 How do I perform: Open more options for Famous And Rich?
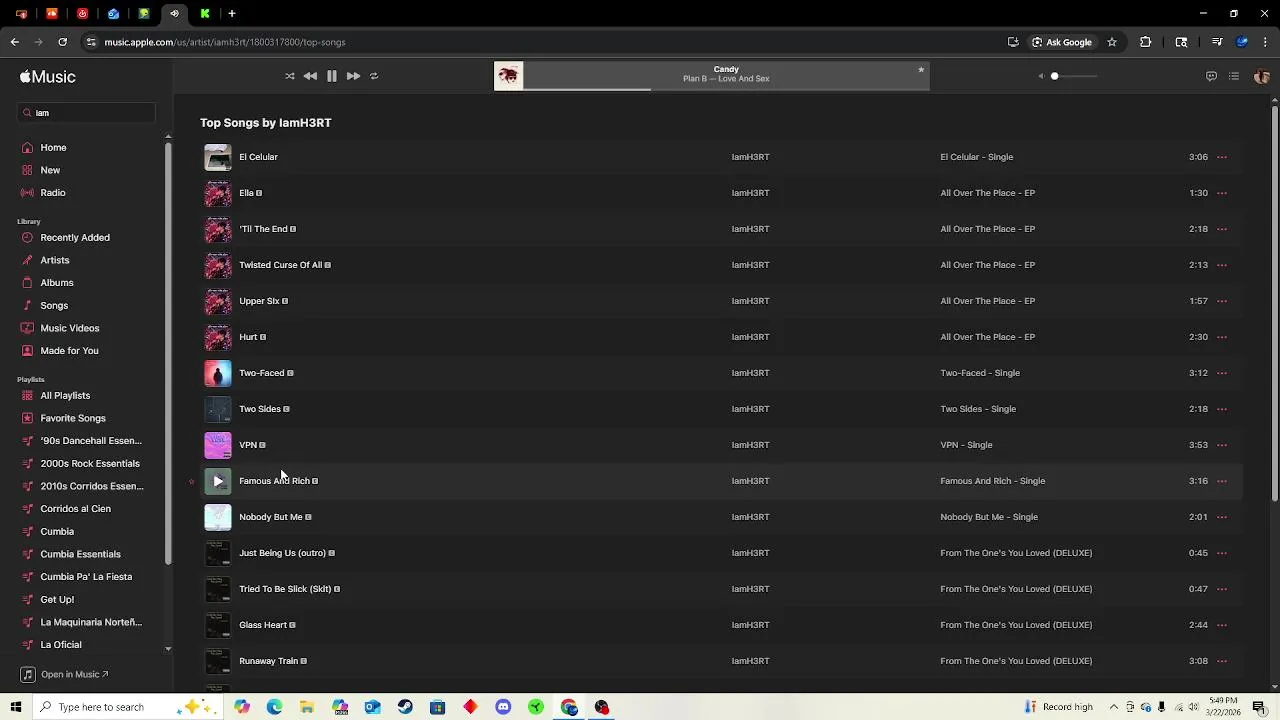pyautogui.click(x=1222, y=481)
